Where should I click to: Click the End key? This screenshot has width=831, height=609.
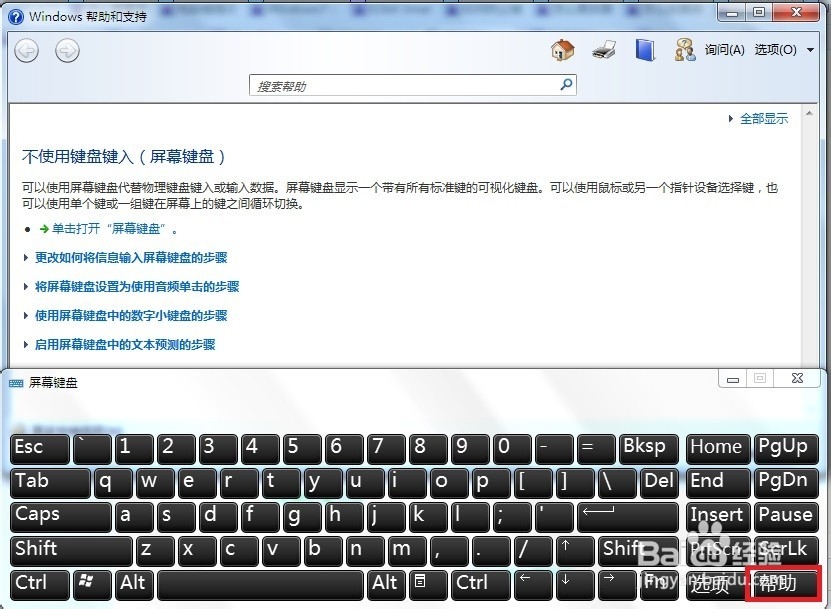pos(718,483)
